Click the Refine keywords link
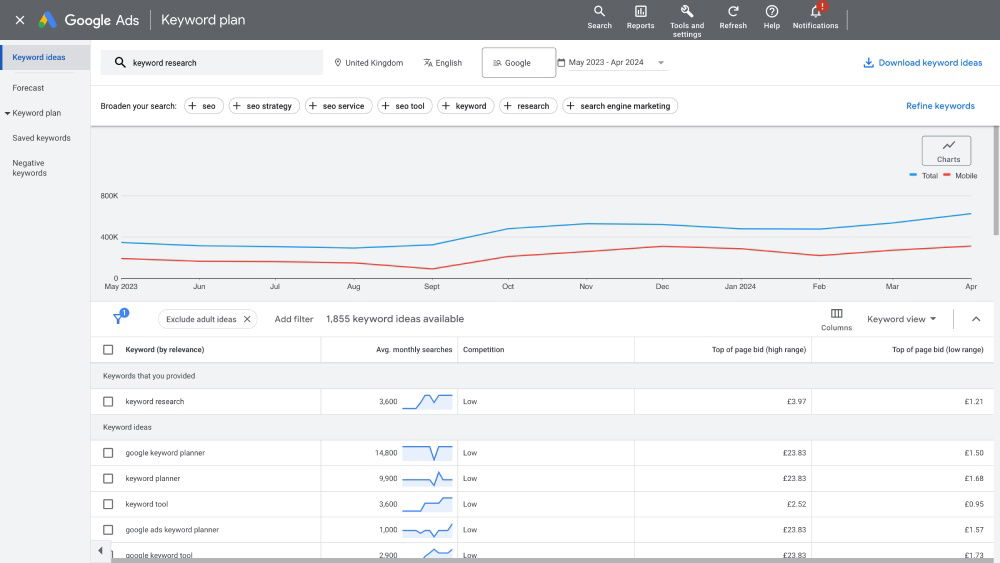 940,106
